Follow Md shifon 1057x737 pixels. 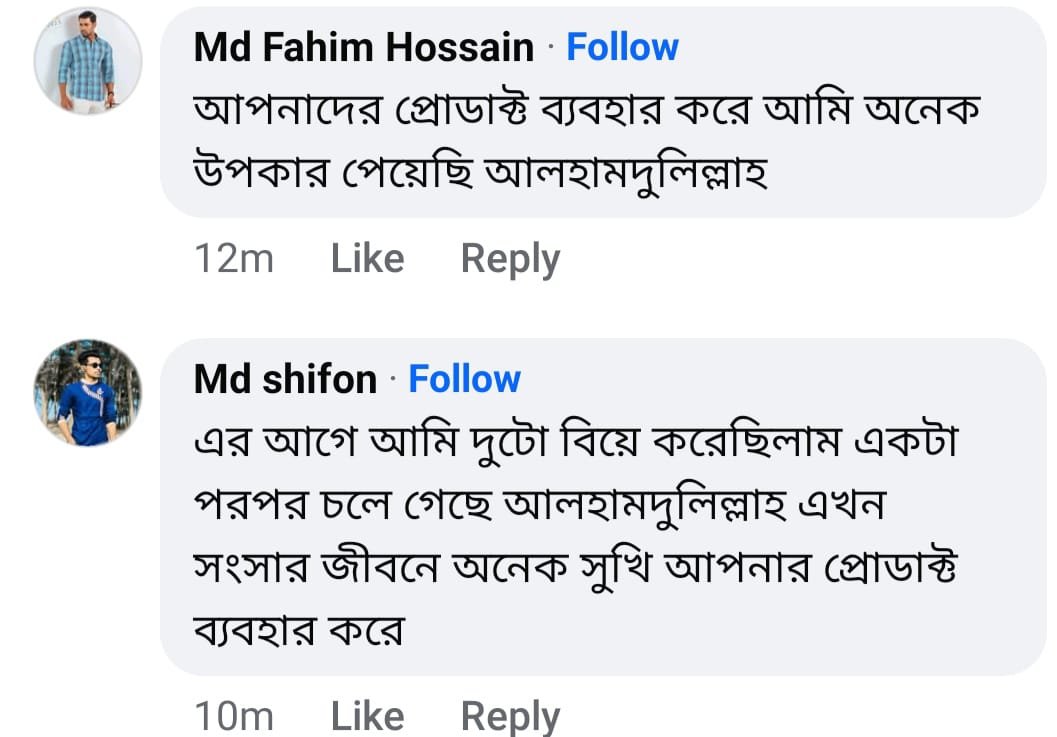pyautogui.click(x=465, y=379)
